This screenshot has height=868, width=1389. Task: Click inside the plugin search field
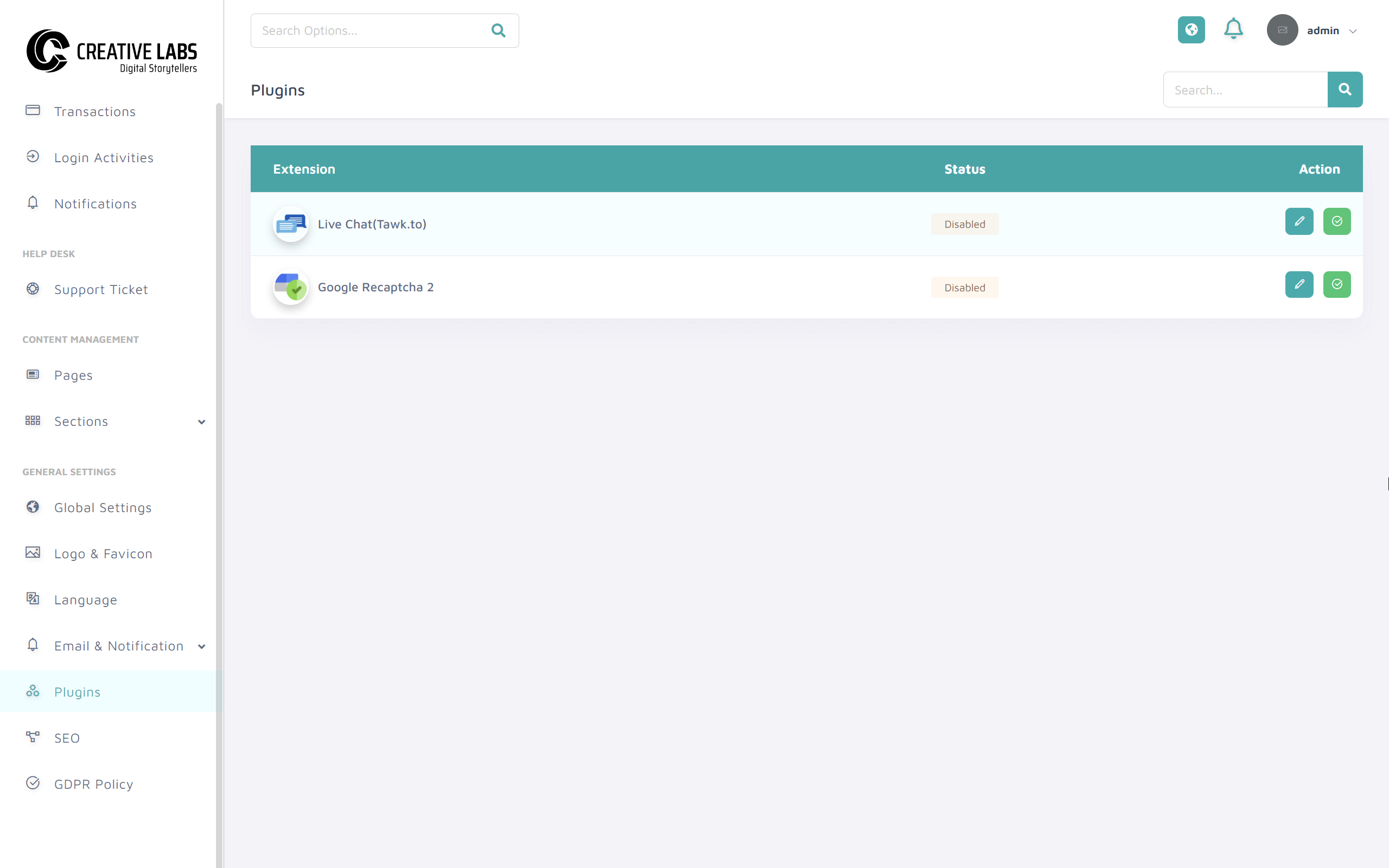coord(1244,89)
